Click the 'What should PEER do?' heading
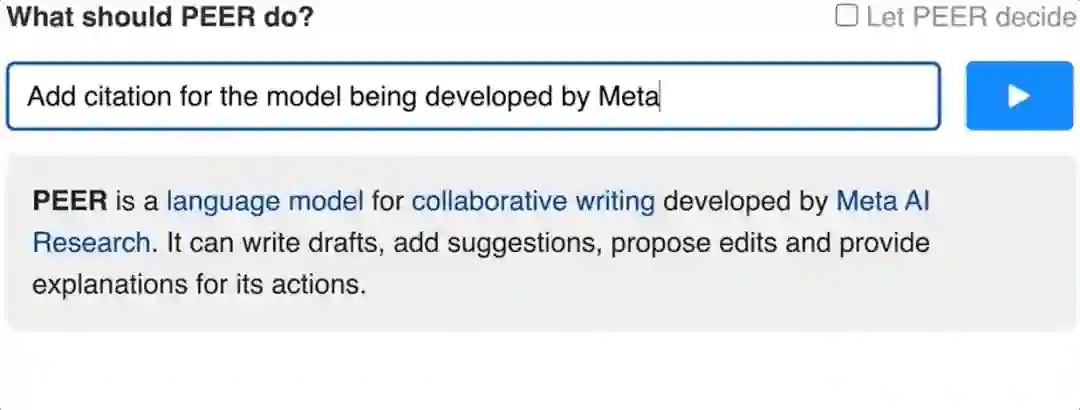 pyautogui.click(x=160, y=18)
